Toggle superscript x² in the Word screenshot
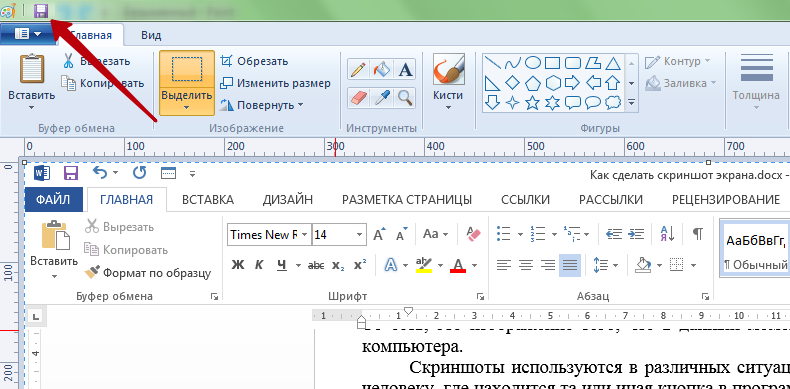Viewport: 790px width, 389px height. pos(360,265)
